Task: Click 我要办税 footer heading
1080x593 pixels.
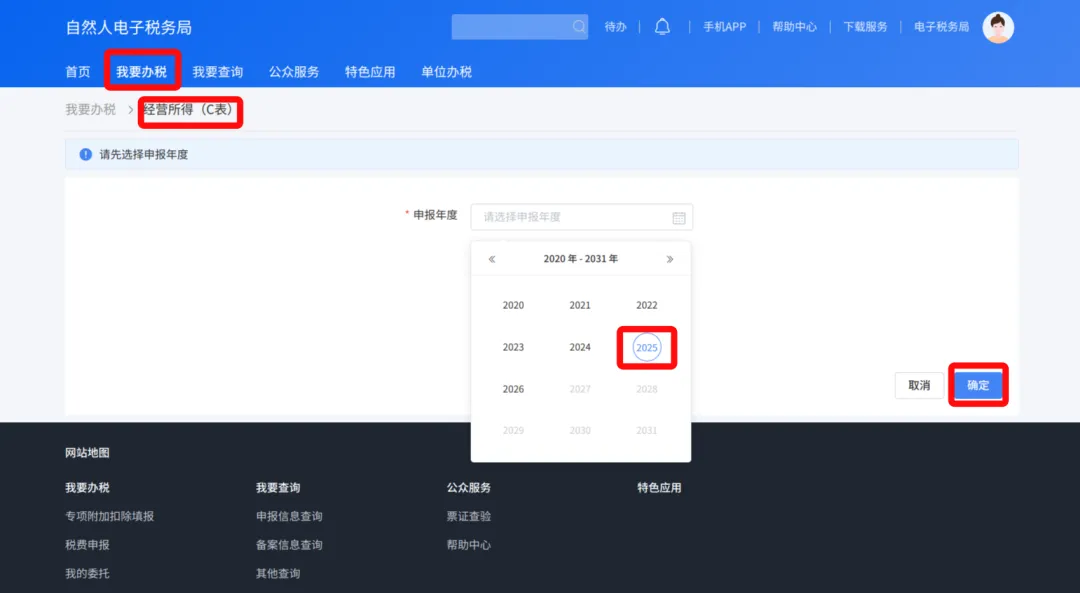Action: click(87, 488)
